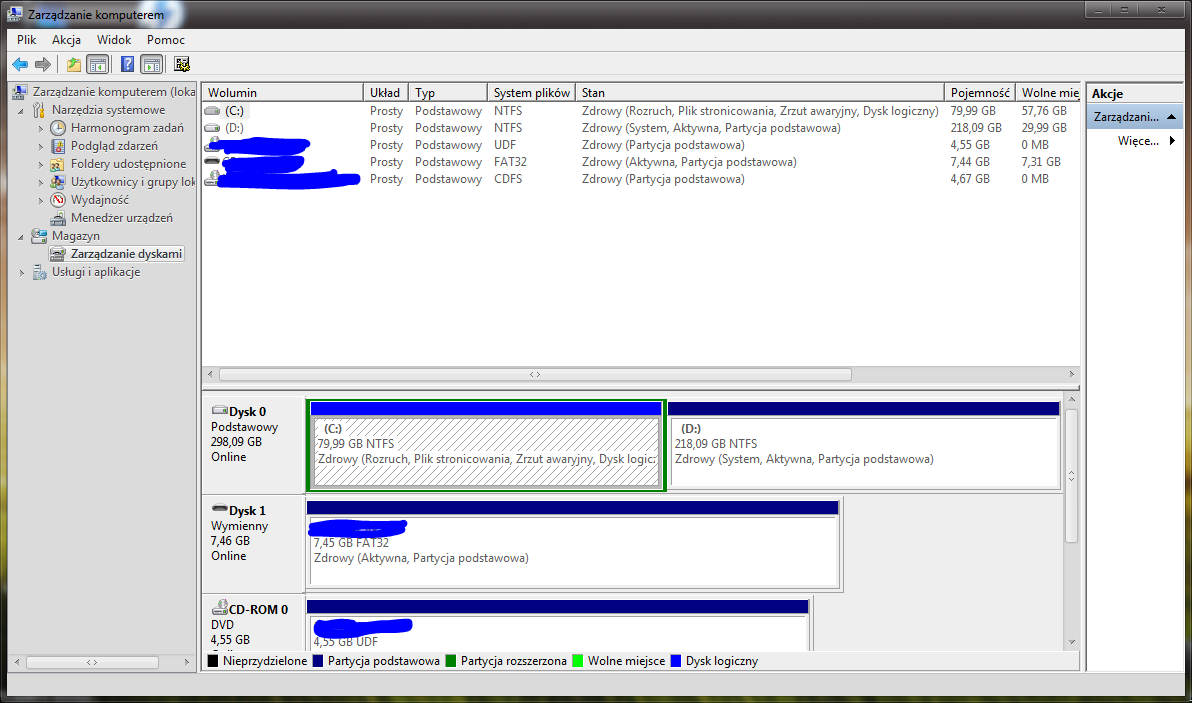Click the Menedżer urządzeń icon

coord(58,218)
